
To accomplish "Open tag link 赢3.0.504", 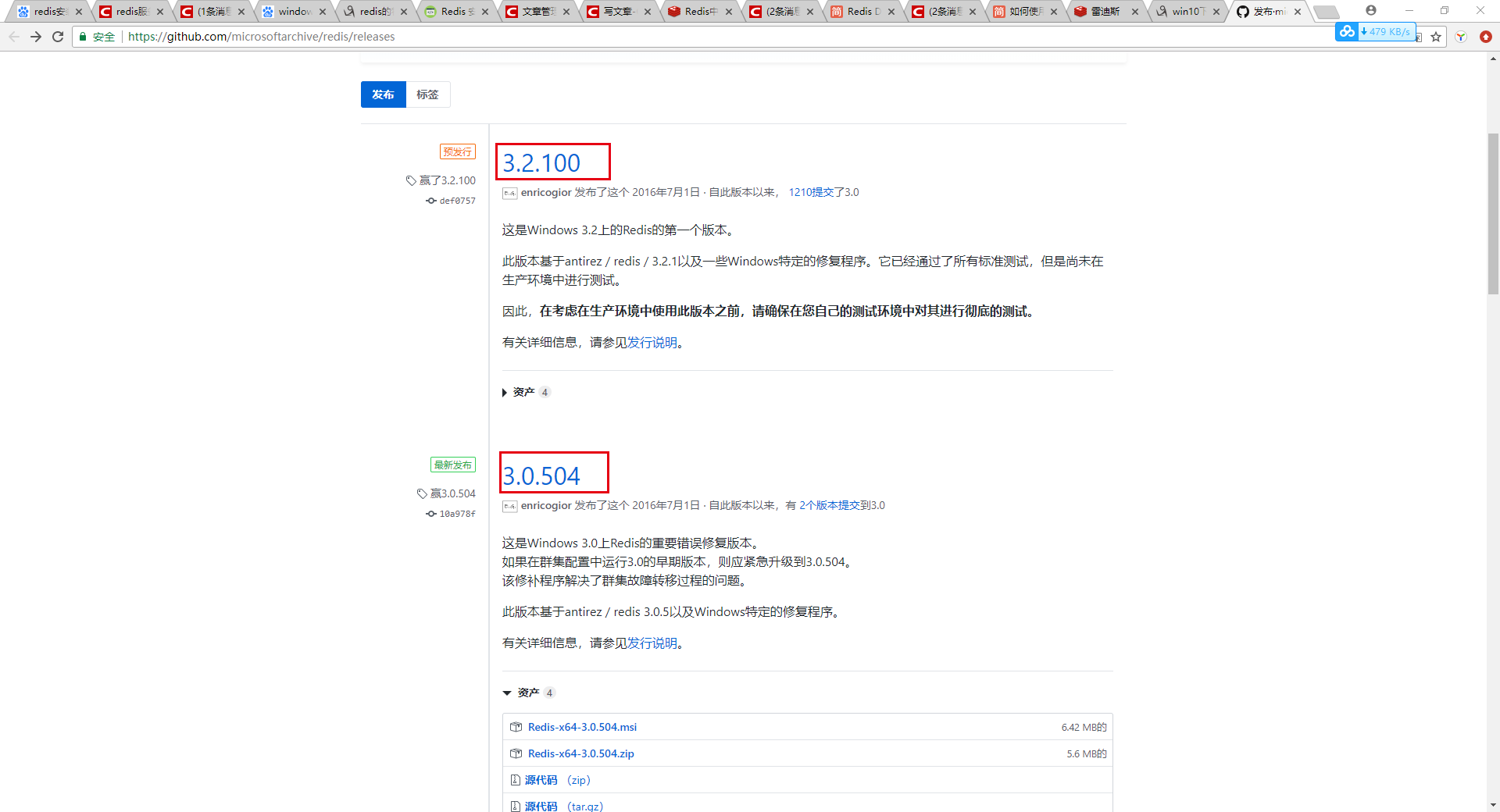I will point(453,493).
